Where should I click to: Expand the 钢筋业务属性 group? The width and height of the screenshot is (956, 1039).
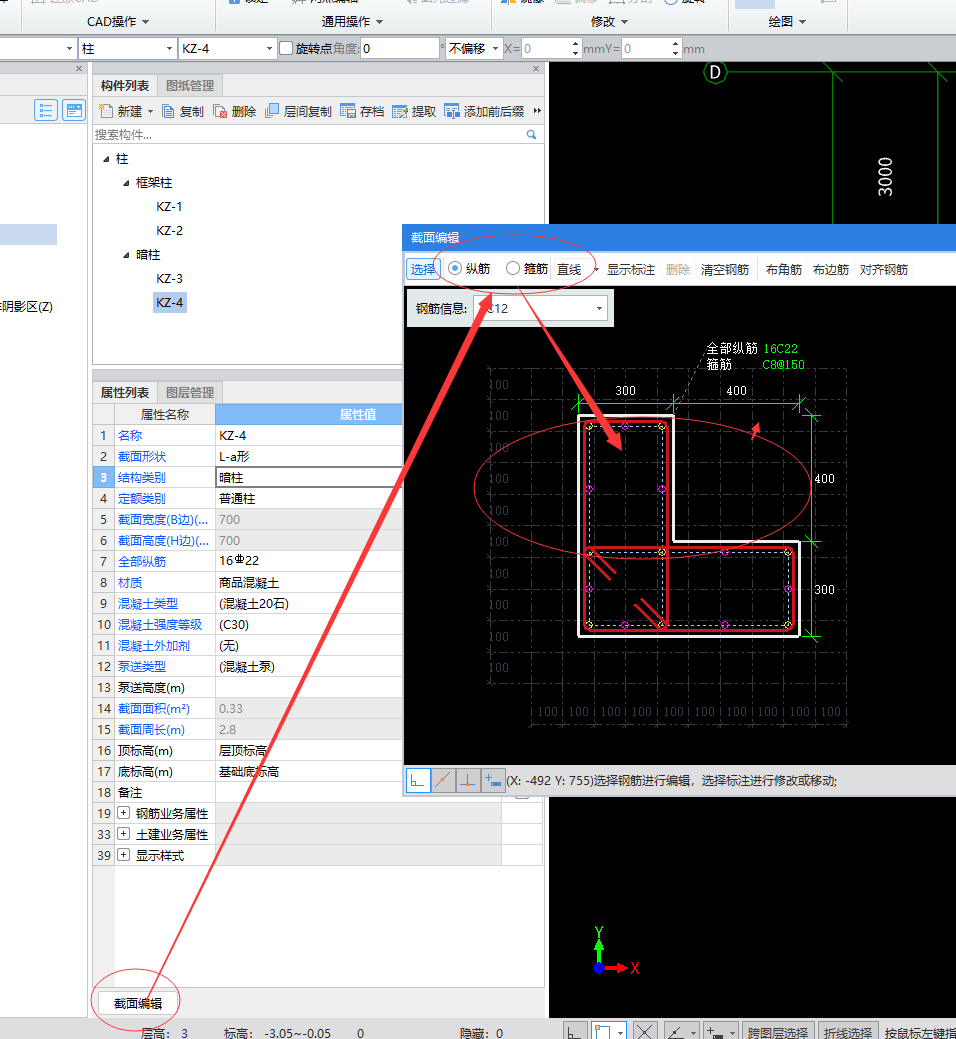(123, 812)
